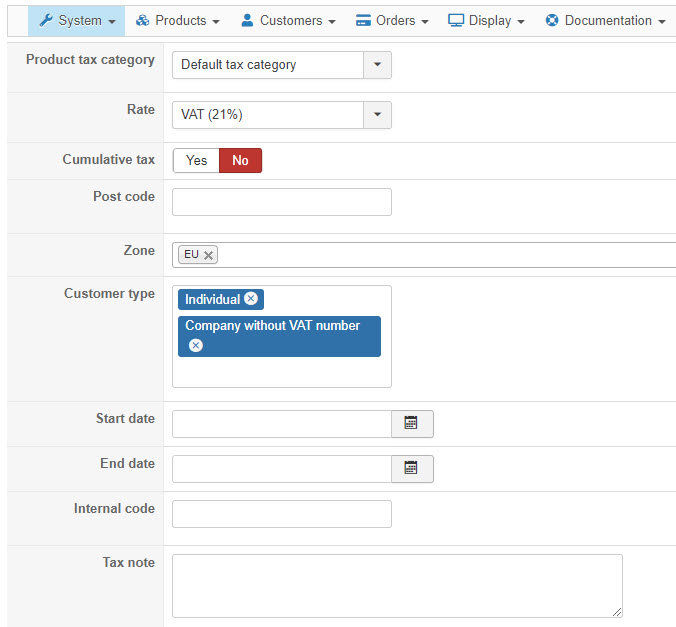The width and height of the screenshot is (676, 627).
Task: Open the End date calendar picker
Action: tap(411, 468)
